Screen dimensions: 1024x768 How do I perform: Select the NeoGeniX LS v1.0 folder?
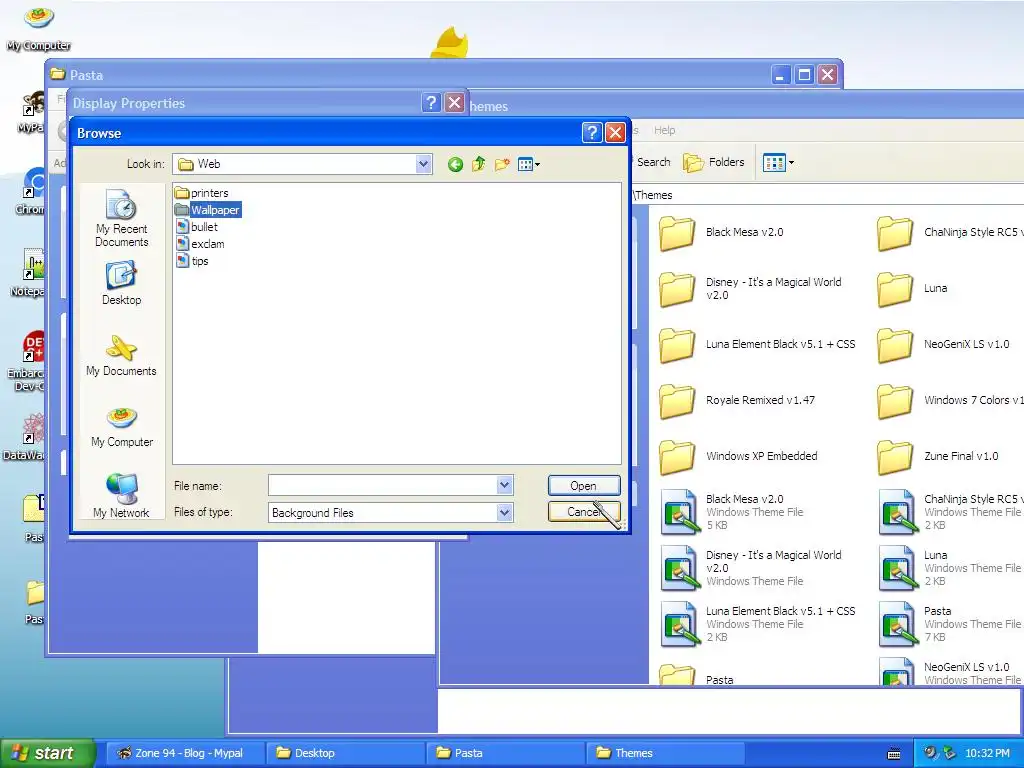coord(943,344)
